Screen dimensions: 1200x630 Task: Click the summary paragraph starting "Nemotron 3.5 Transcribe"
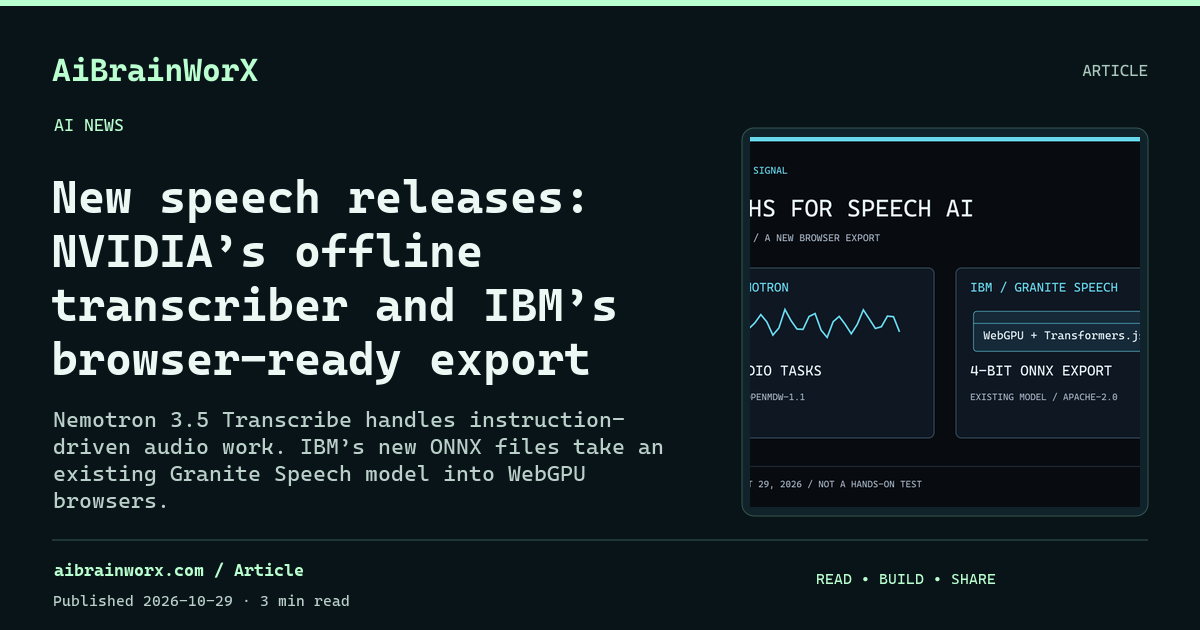[358, 460]
